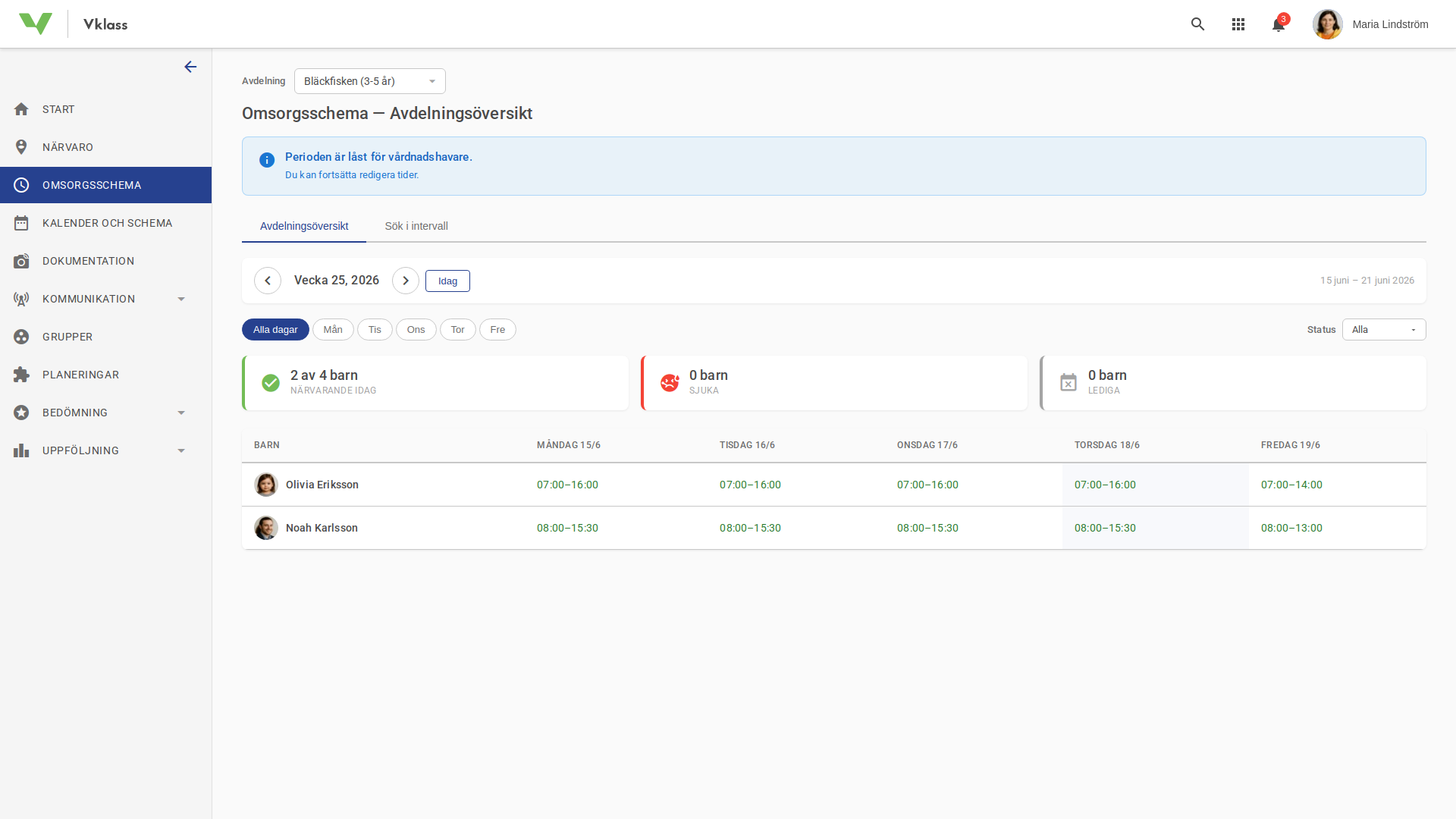
Task: Click the search magnifier icon
Action: click(x=1197, y=24)
